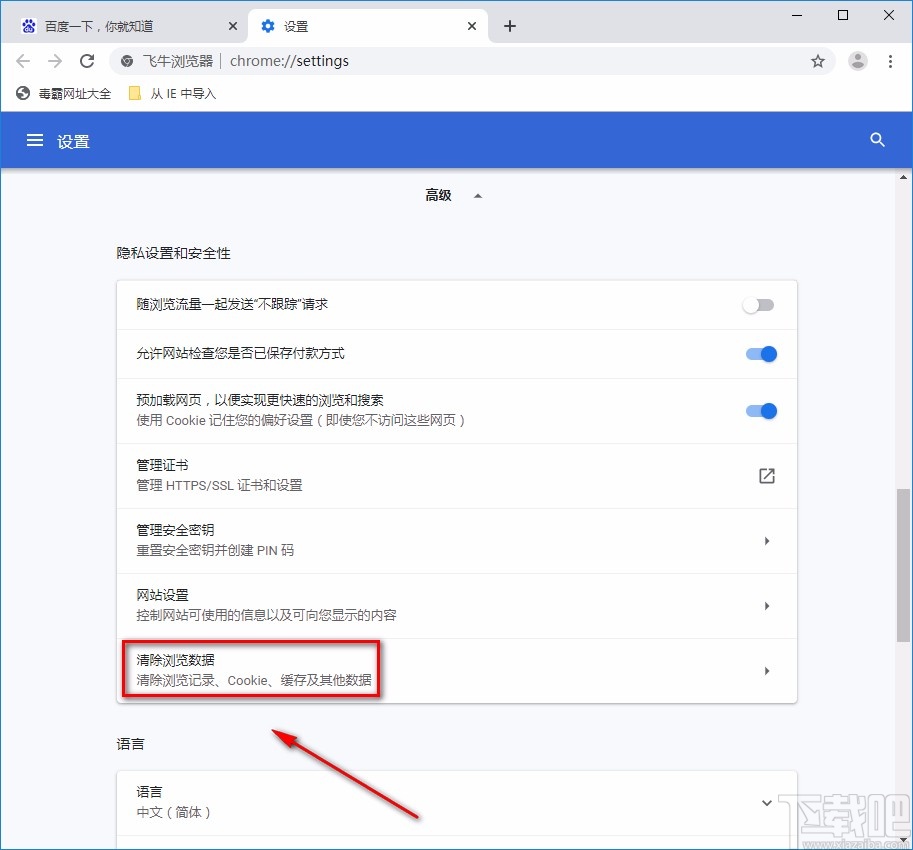913x850 pixels.
Task: Open Chrome's three-dot menu
Action: pyautogui.click(x=891, y=61)
